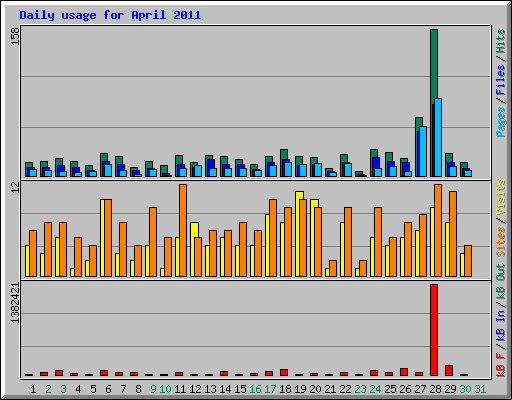The width and height of the screenshot is (512, 400).
Task: Click day label 5 on the x-axis
Action: click(x=93, y=389)
